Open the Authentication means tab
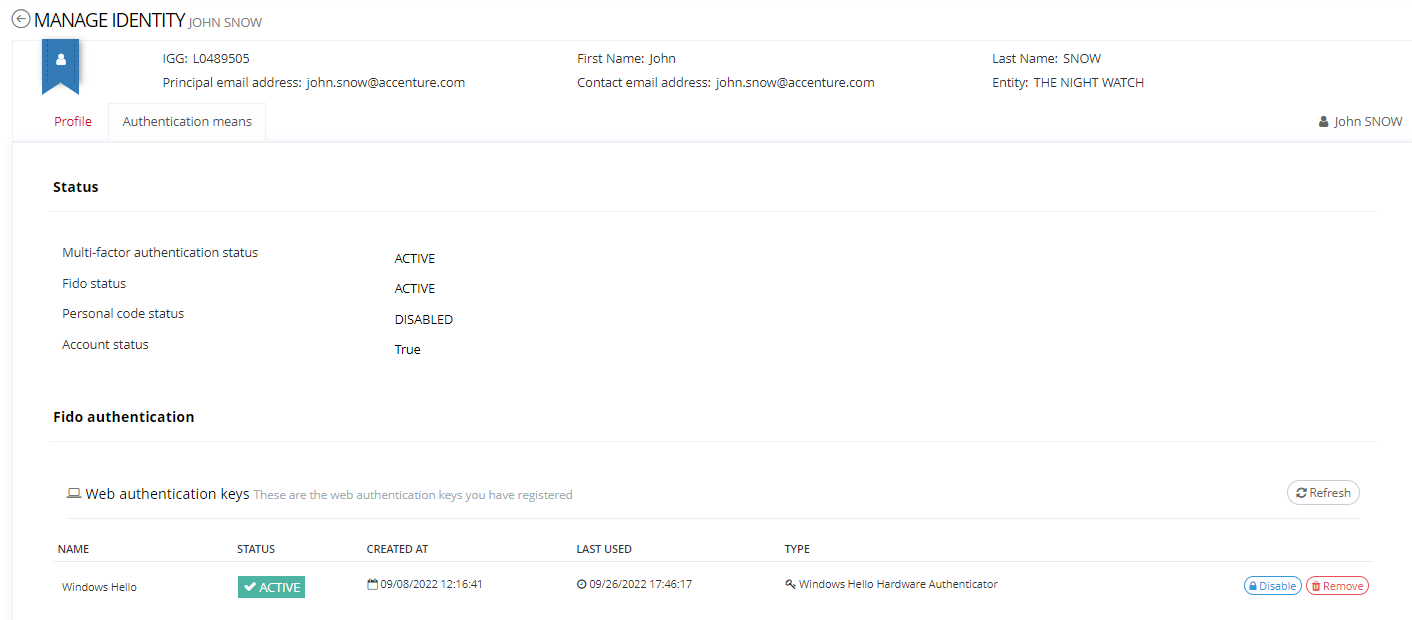Image resolution: width=1412 pixels, height=620 pixels. click(187, 122)
